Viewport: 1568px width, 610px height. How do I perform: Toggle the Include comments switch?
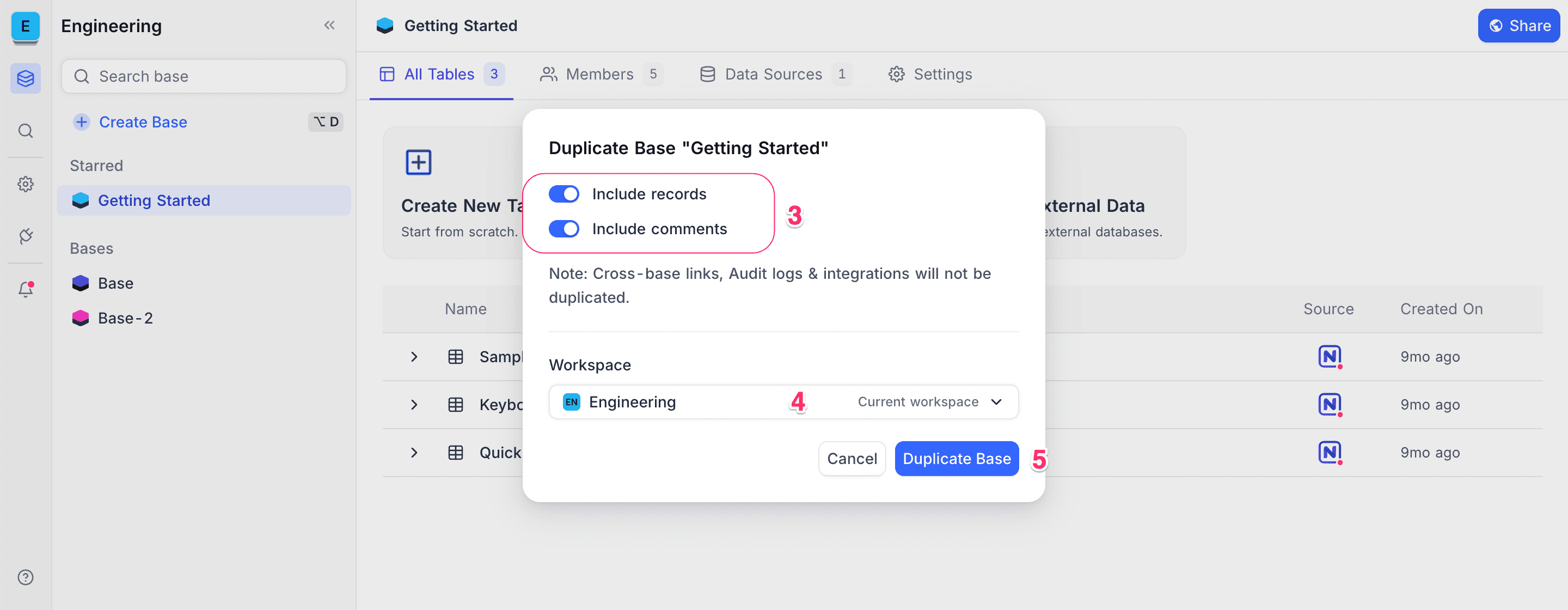click(x=563, y=229)
